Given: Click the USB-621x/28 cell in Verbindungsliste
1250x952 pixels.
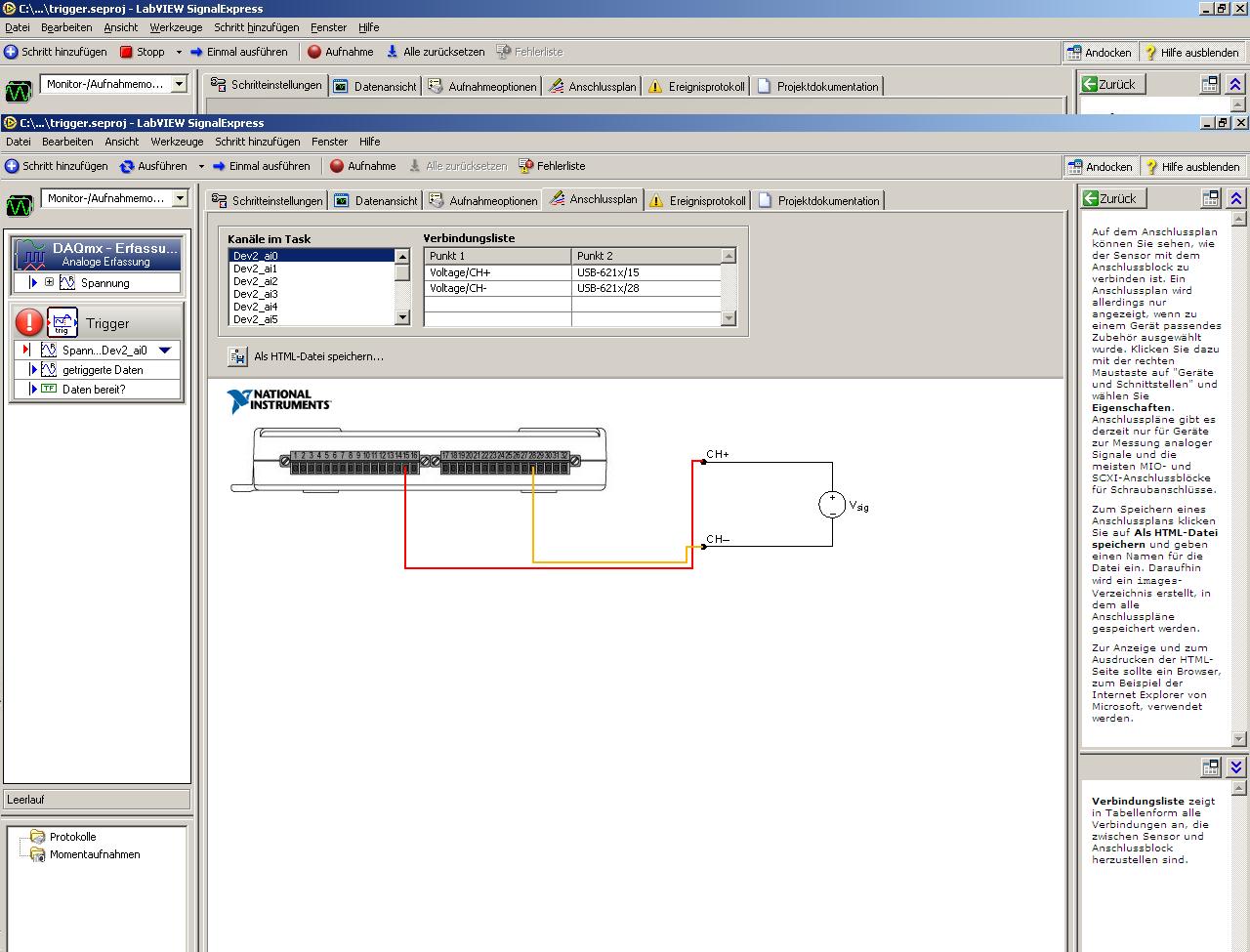Looking at the screenshot, I should coord(646,288).
